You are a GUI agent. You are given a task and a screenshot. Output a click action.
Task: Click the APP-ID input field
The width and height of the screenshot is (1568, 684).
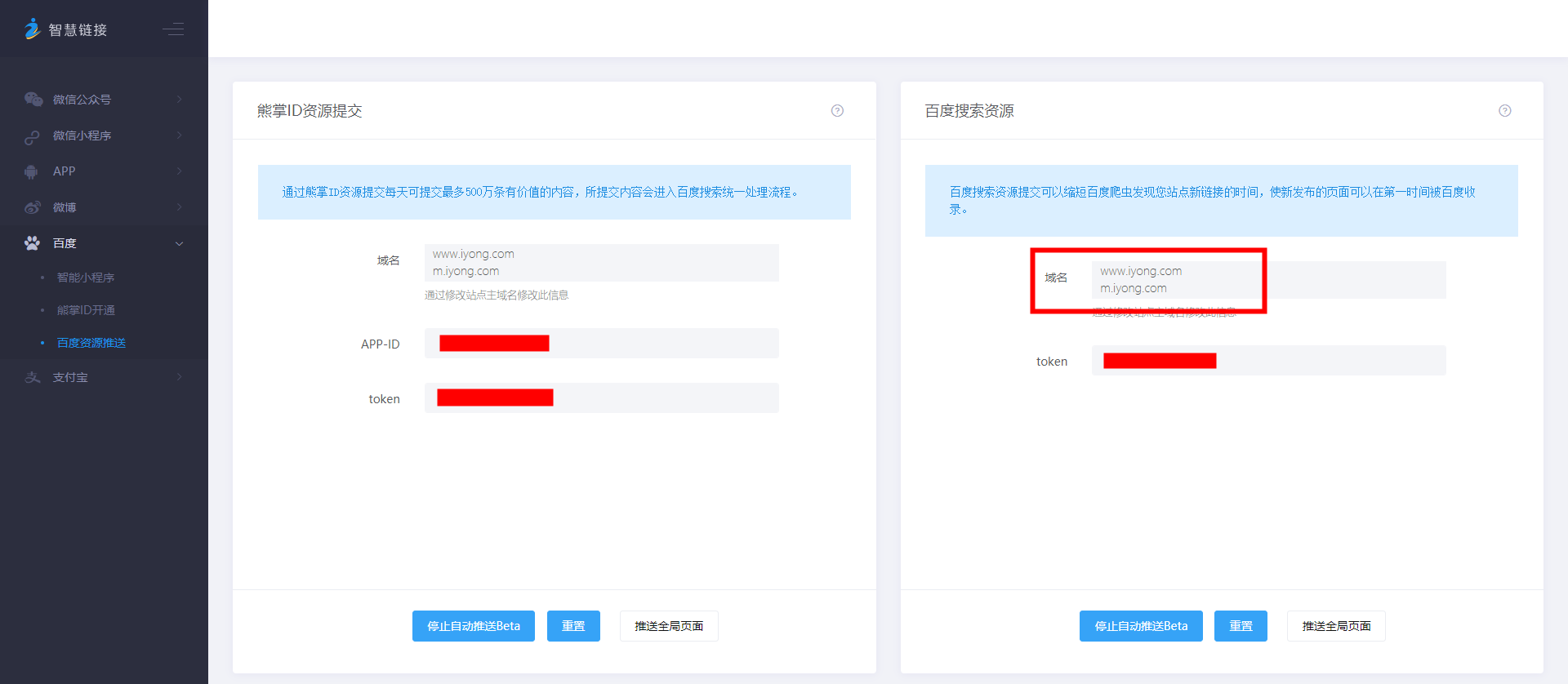coord(602,344)
